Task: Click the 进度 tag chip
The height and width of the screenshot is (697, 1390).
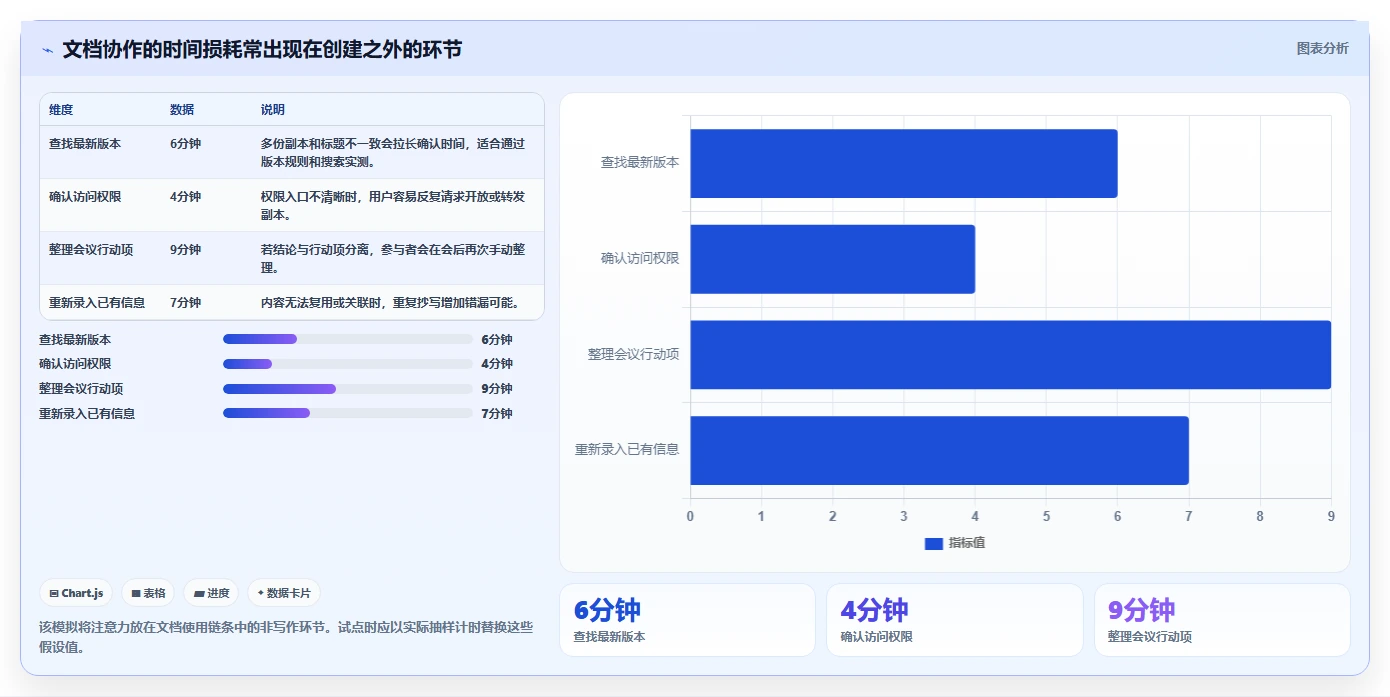Action: point(211,593)
